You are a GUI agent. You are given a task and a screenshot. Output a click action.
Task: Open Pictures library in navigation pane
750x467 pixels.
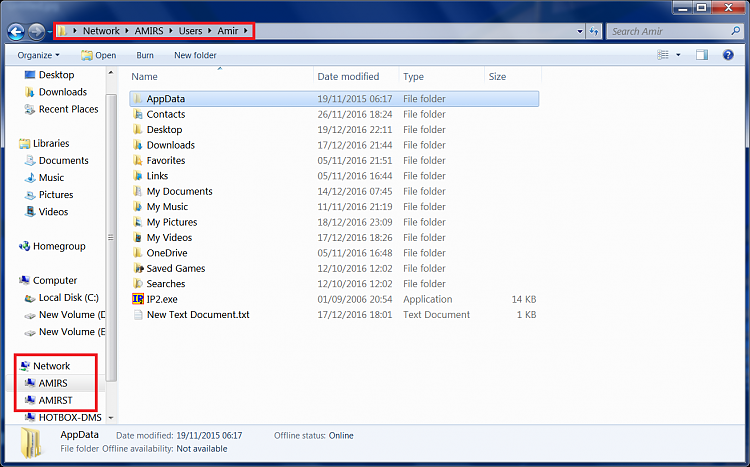55,195
